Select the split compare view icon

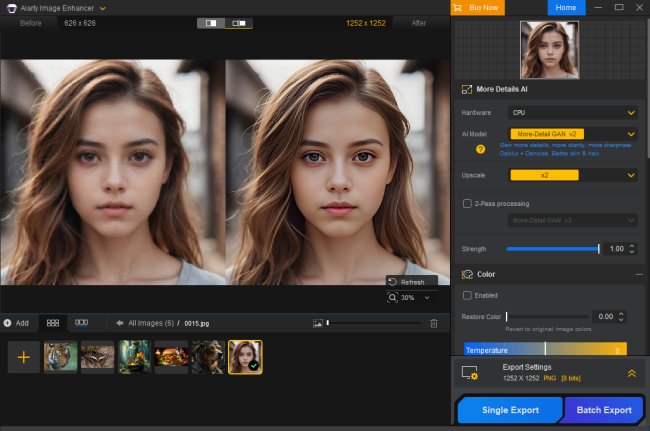211,22
